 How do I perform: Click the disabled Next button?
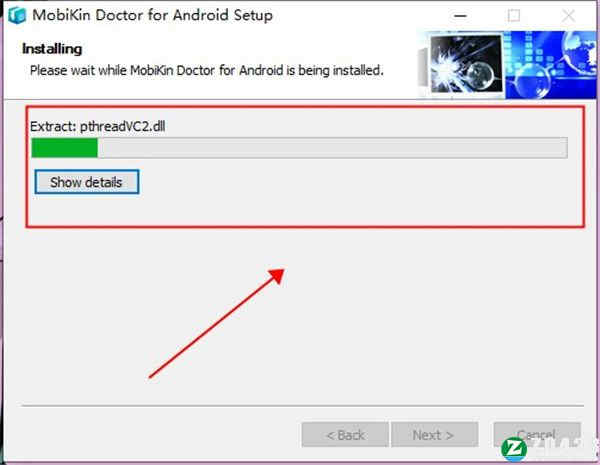(x=434, y=435)
